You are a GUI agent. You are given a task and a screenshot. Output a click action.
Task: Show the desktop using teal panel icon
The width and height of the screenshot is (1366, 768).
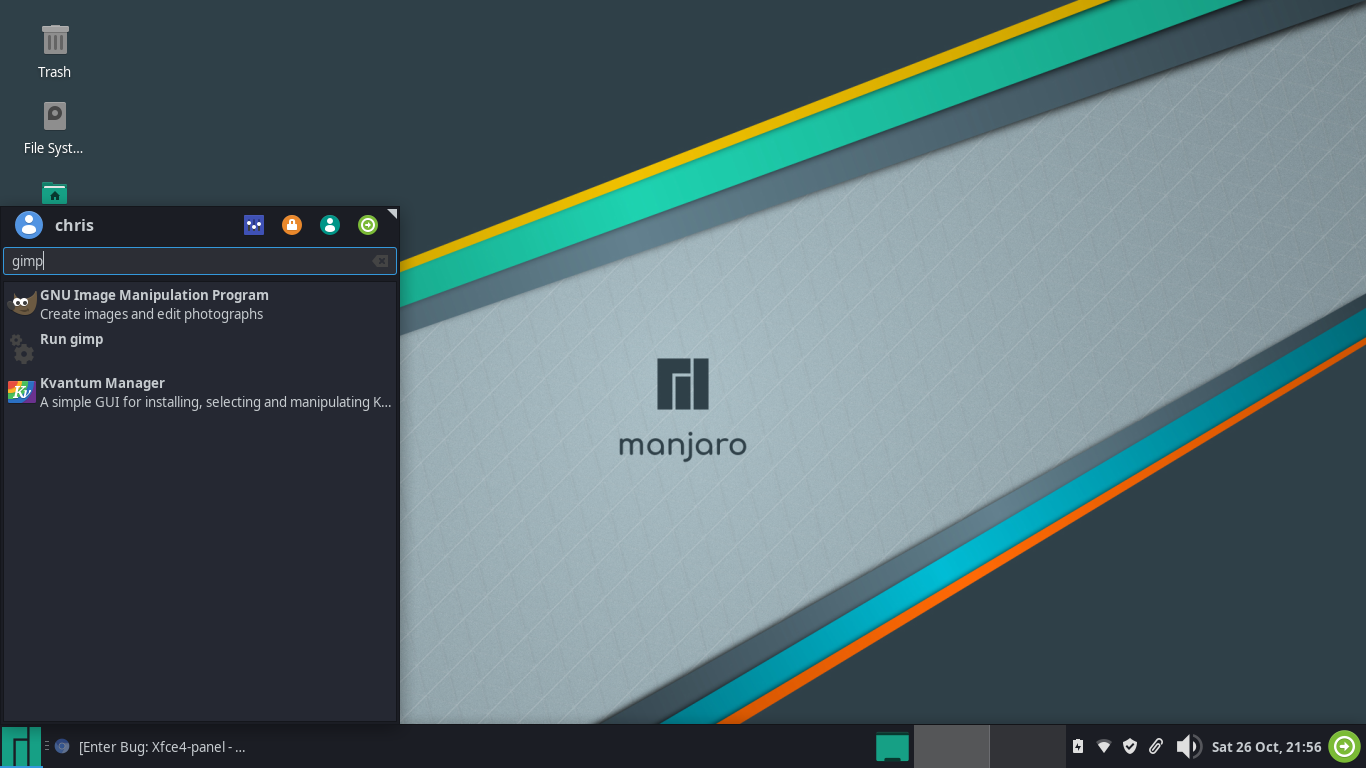point(892,746)
